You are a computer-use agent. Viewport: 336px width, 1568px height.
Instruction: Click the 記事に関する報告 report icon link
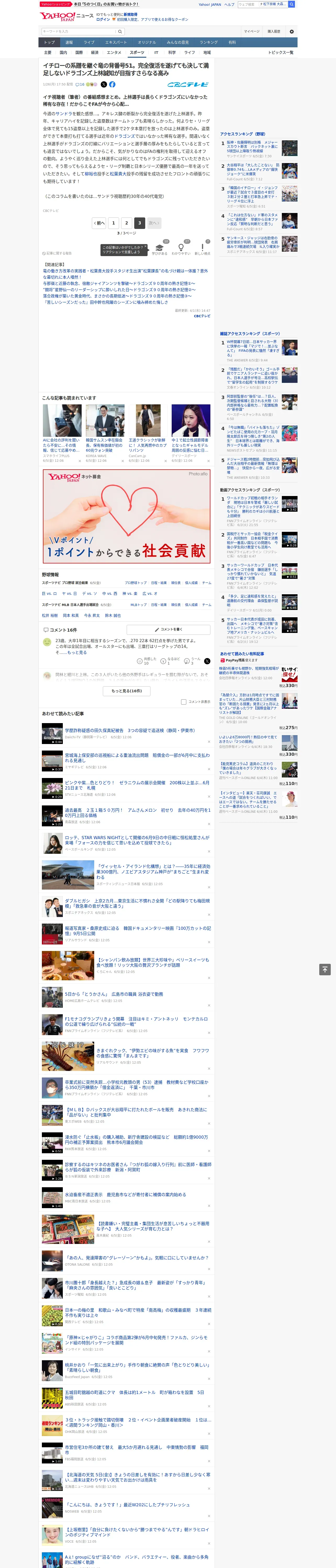pos(57,253)
